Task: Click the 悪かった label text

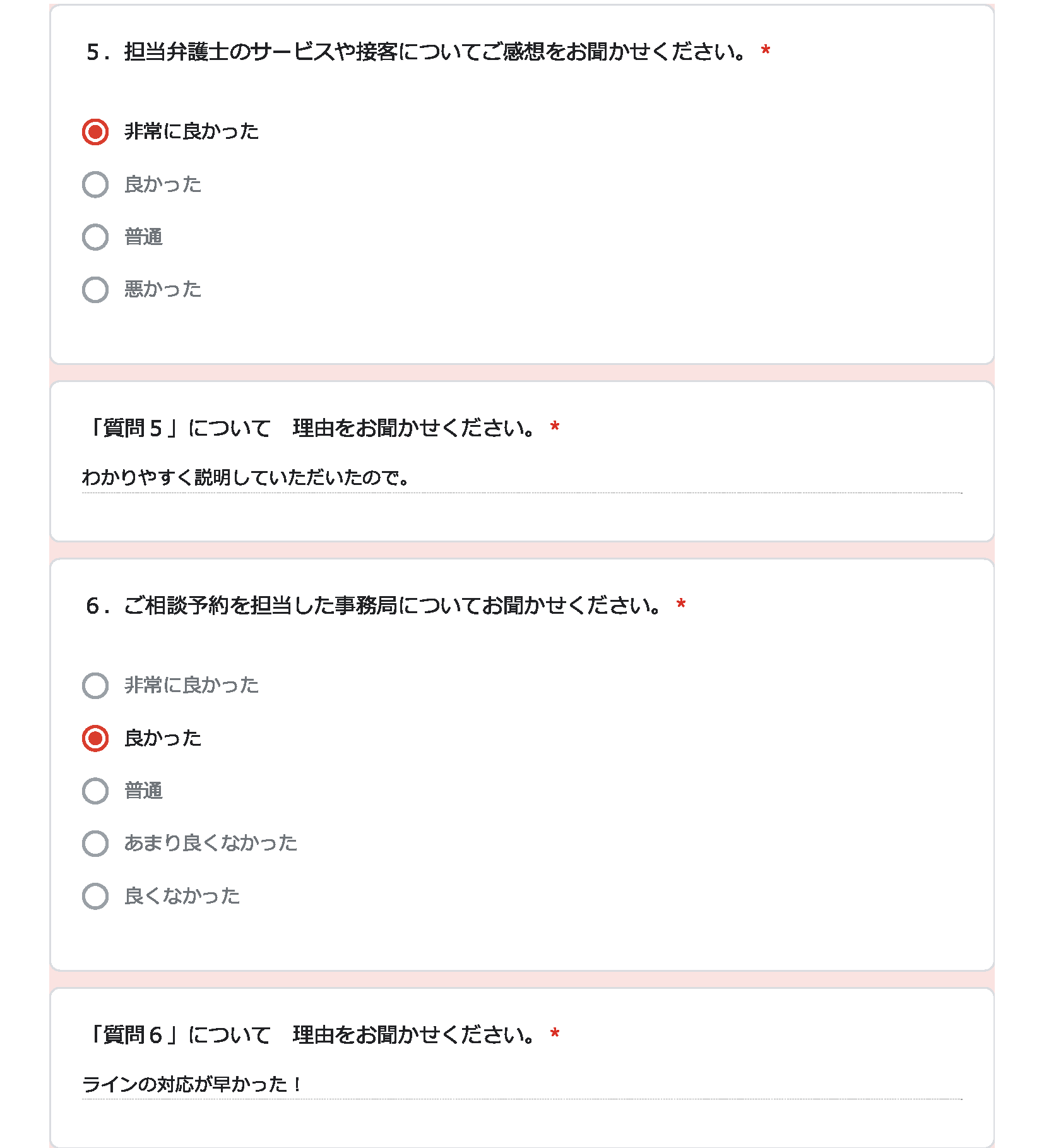Action: pos(163,289)
